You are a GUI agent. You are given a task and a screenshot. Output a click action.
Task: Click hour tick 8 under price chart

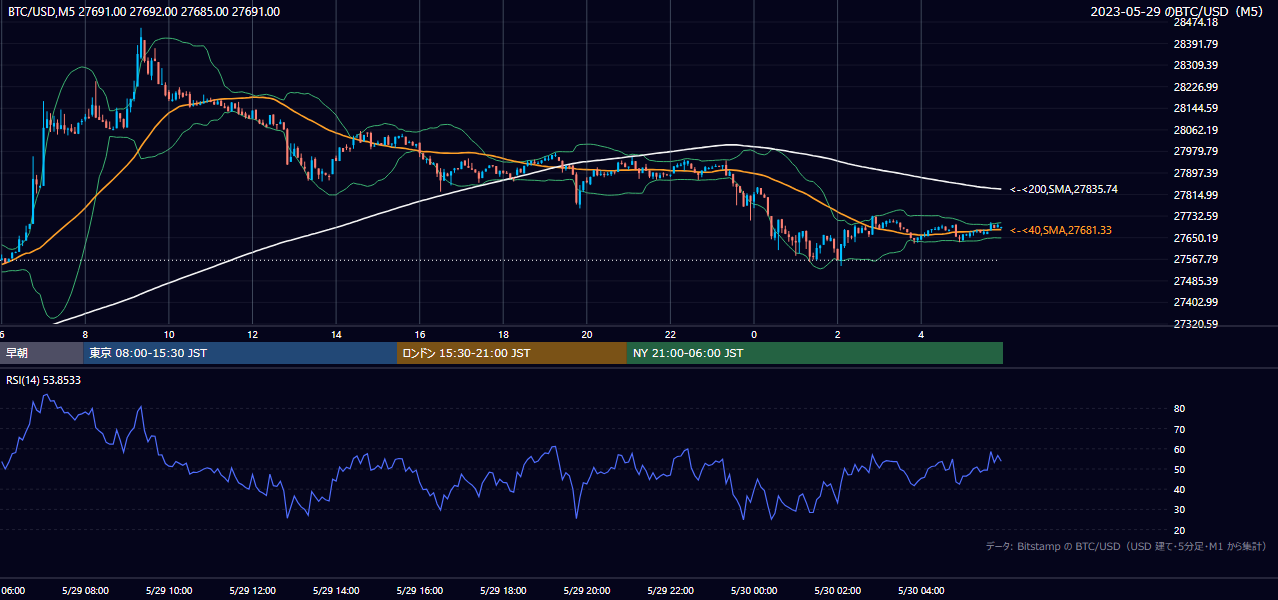click(x=85, y=335)
